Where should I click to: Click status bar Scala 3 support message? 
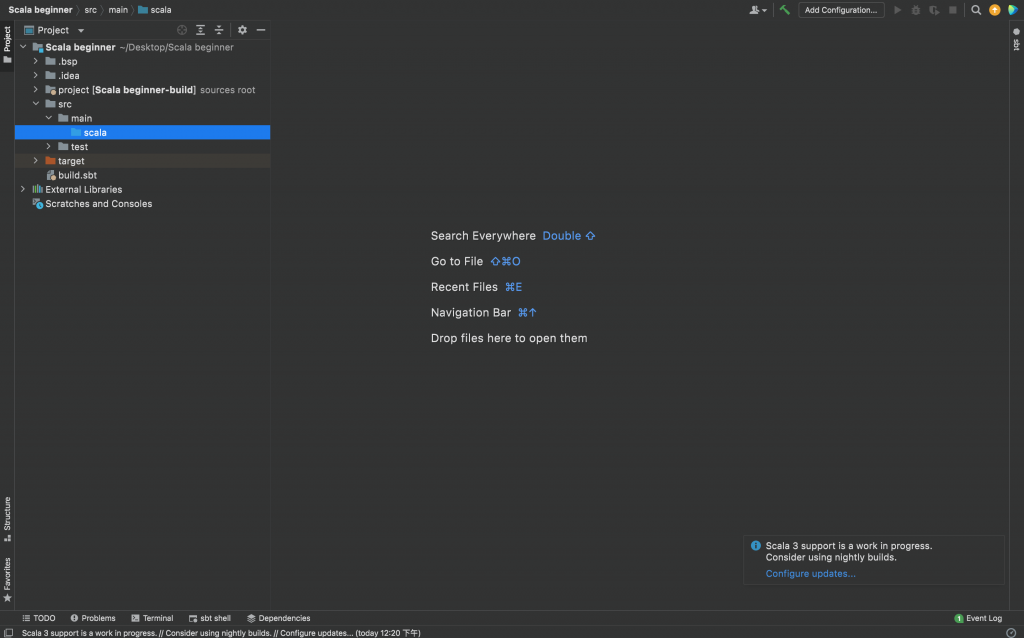(x=221, y=633)
